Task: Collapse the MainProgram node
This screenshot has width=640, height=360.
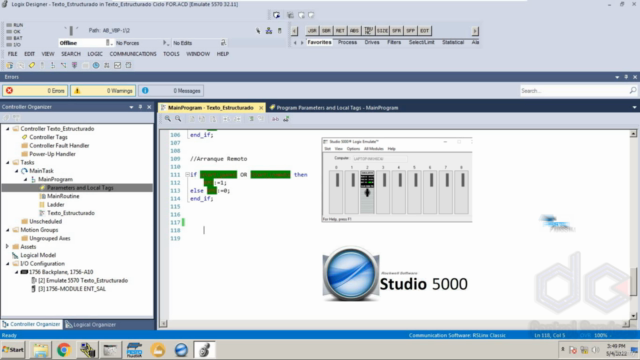Action: (x=25, y=180)
